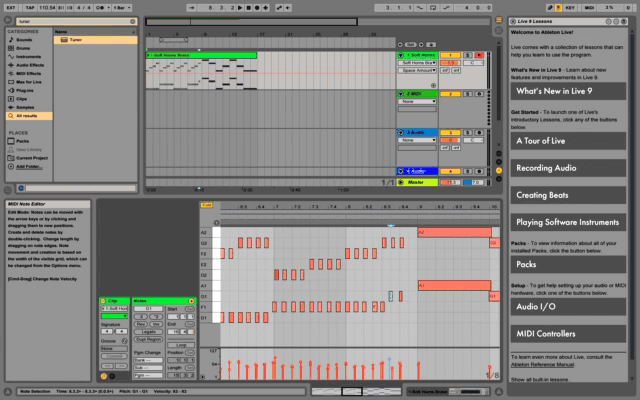This screenshot has height=400, width=640.
Task: Clear the browser search field
Action: 133,21
